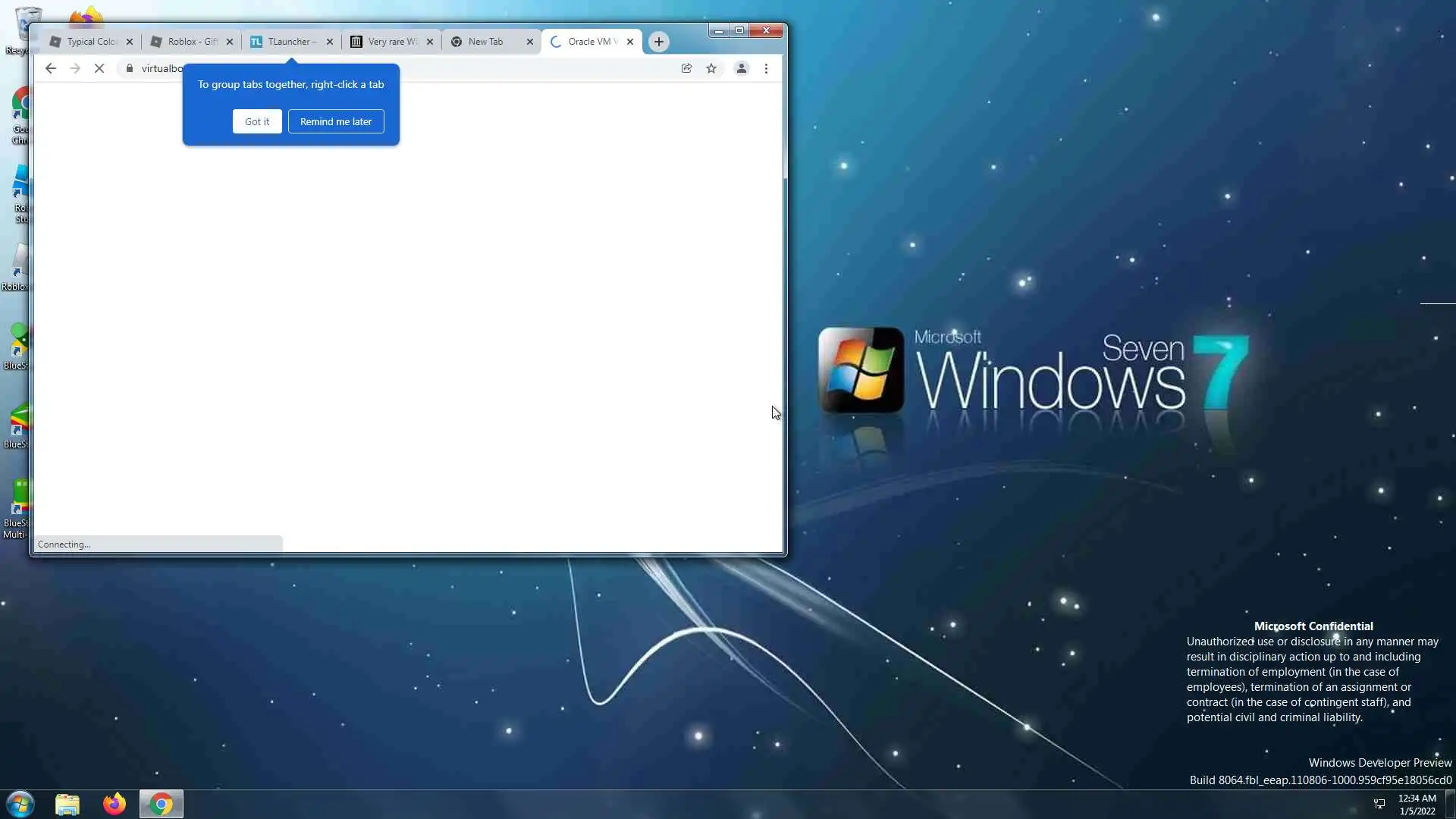Image resolution: width=1456 pixels, height=819 pixels.
Task: Click Remind me later button
Action: (x=336, y=121)
